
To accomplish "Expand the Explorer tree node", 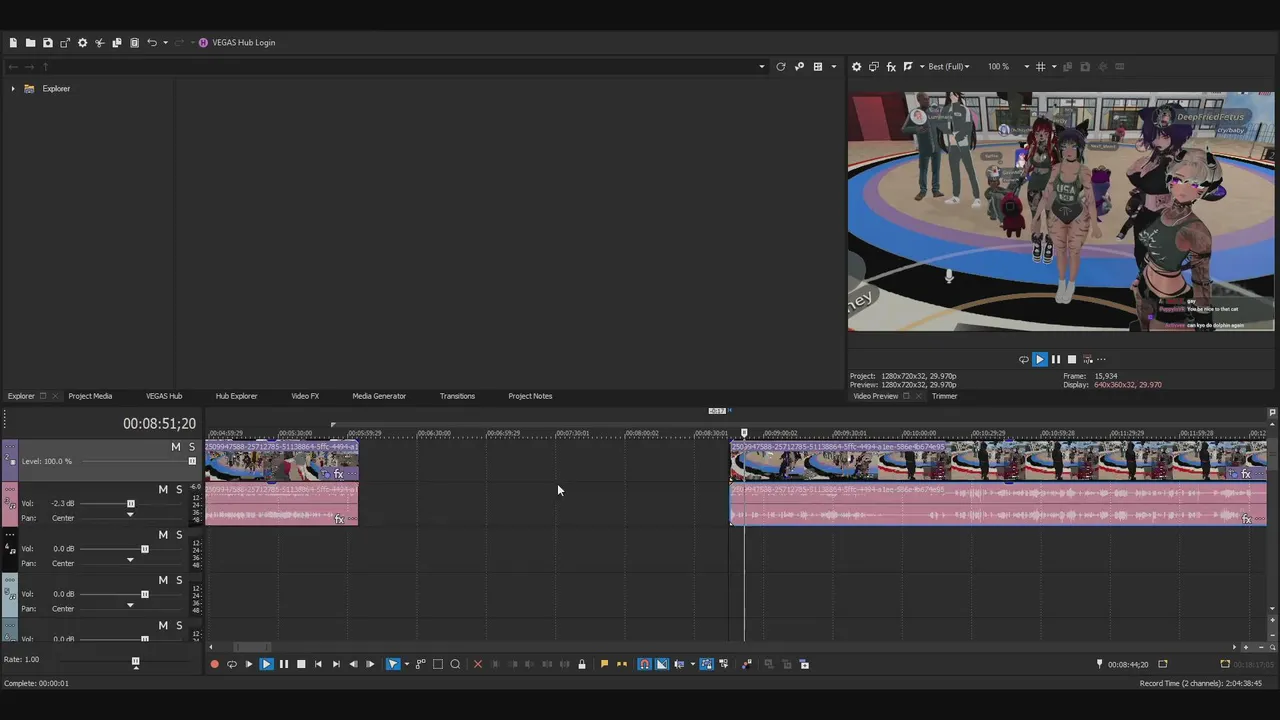I will [13, 89].
